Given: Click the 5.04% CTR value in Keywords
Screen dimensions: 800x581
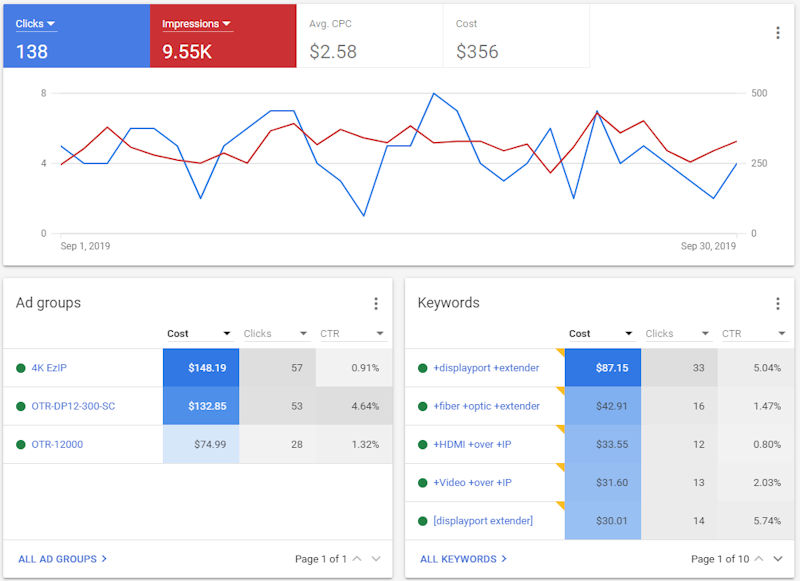Looking at the screenshot, I should 767,368.
